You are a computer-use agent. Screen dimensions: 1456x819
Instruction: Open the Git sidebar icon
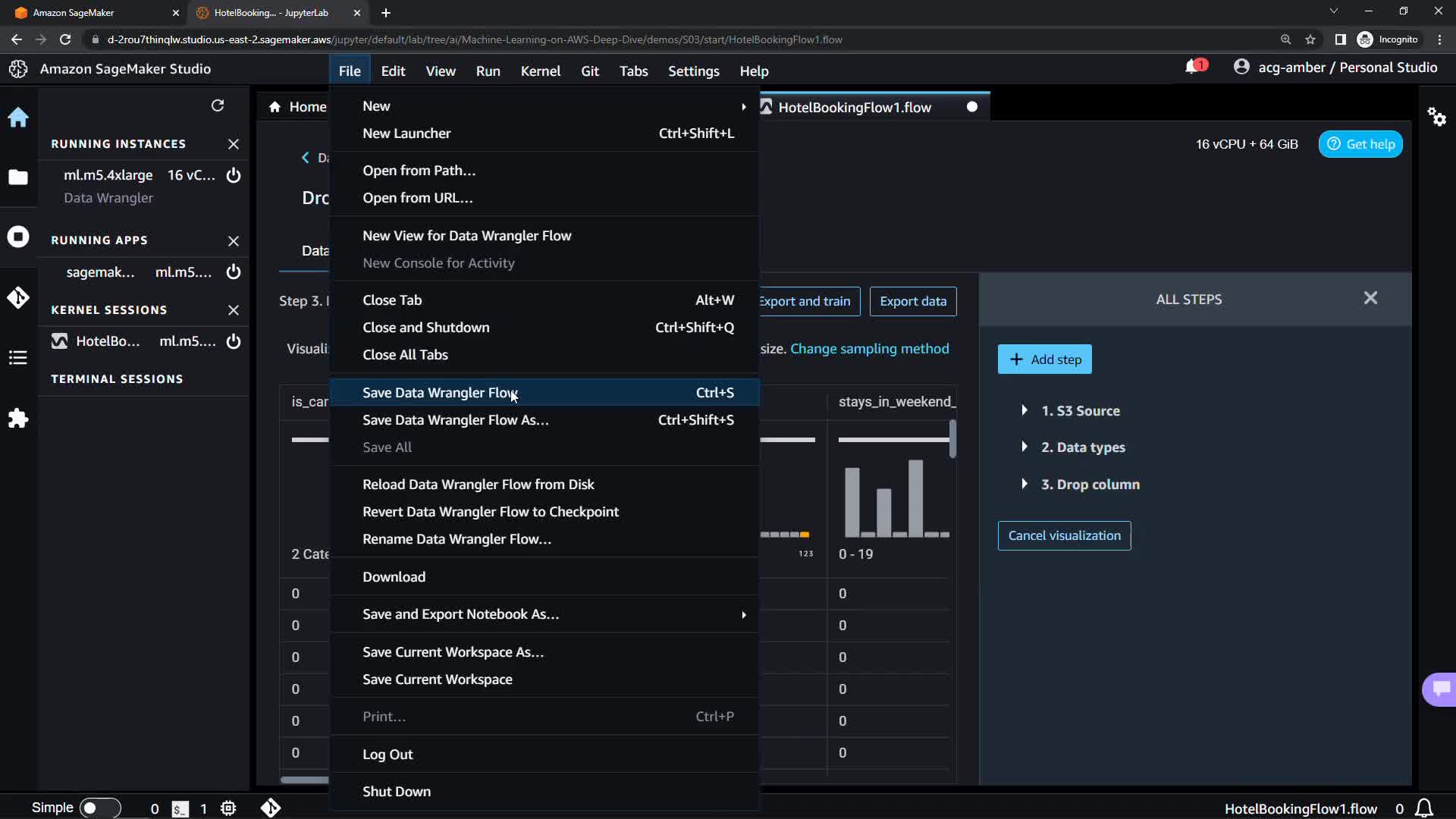coord(18,297)
